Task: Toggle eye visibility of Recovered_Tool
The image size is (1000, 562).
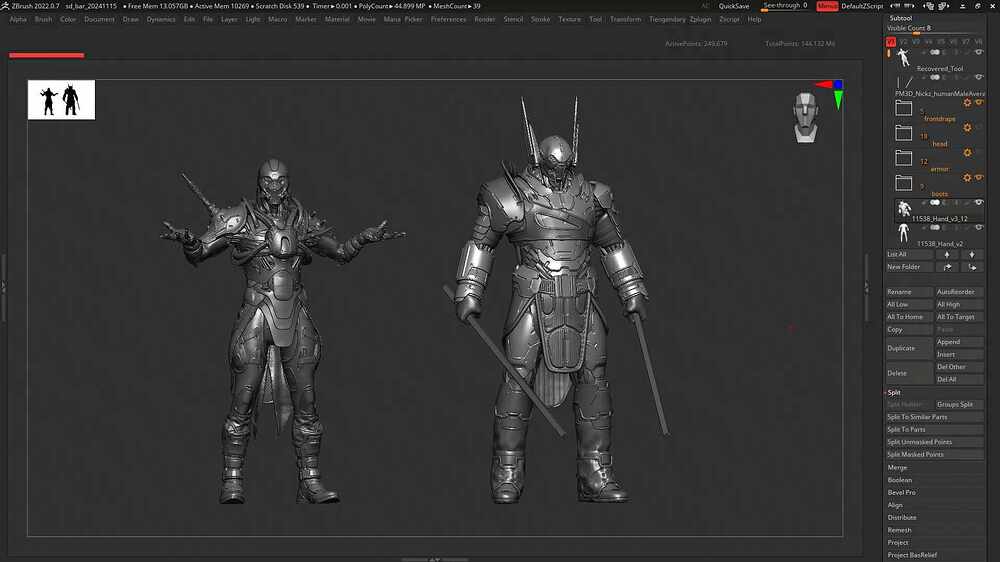Action: point(979,52)
